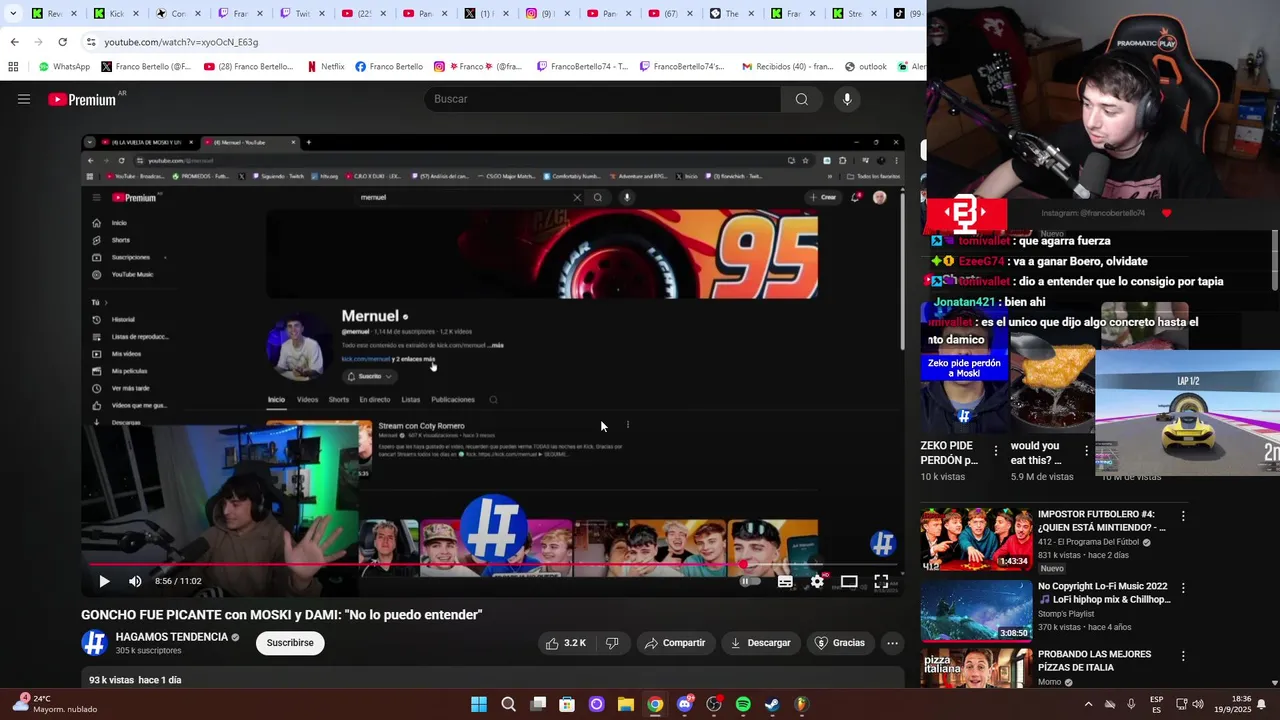Mute the video player volume
This screenshot has width=1280, height=720.
click(135, 581)
